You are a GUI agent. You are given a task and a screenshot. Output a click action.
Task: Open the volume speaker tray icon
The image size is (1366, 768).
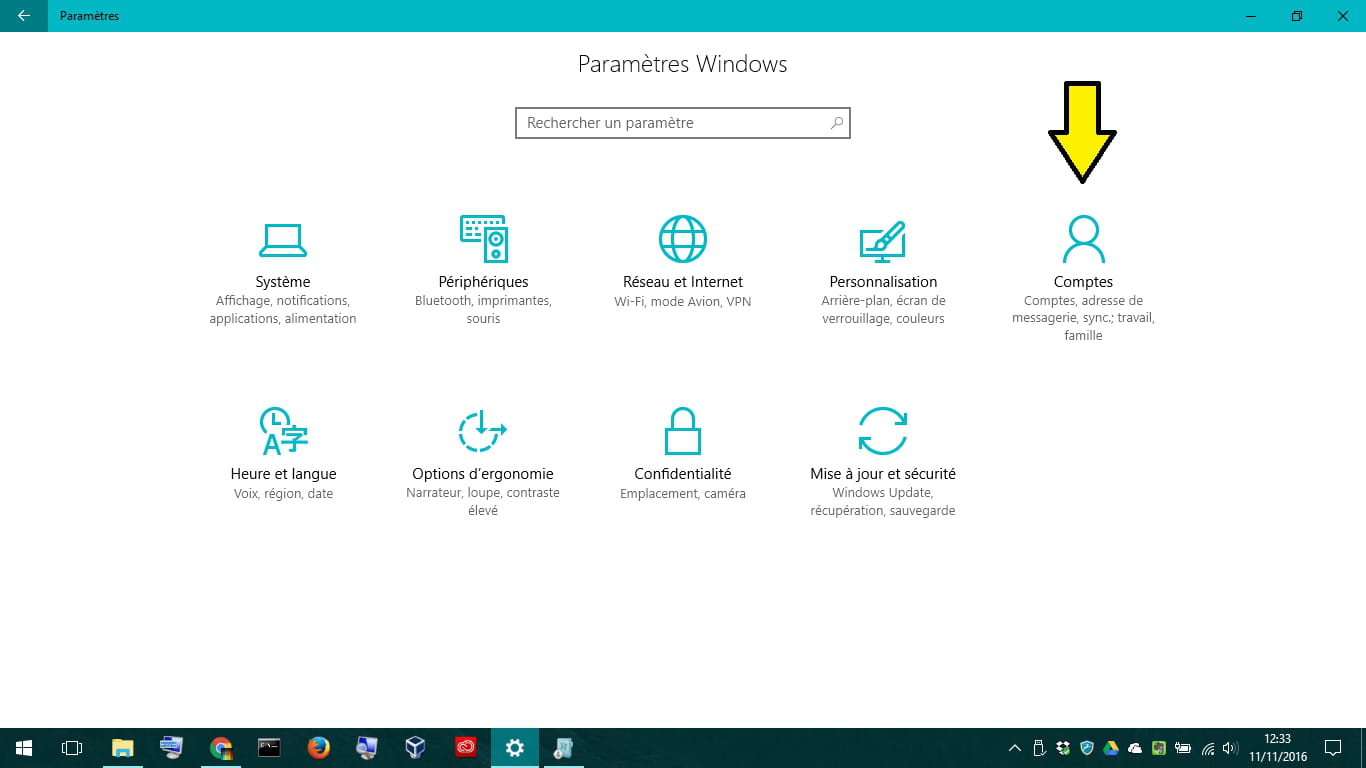click(x=1230, y=748)
